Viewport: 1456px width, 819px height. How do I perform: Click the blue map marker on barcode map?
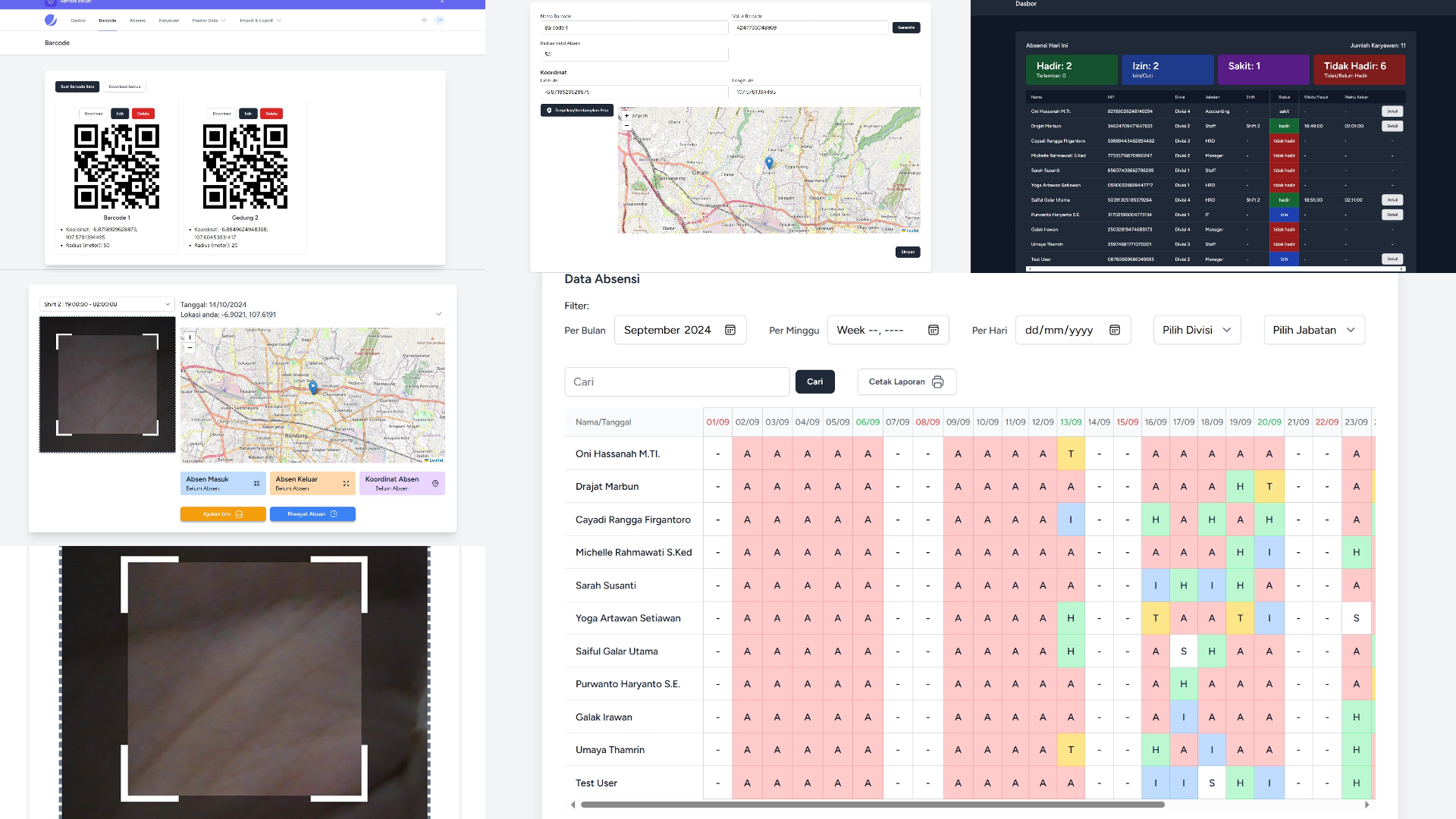click(x=769, y=162)
